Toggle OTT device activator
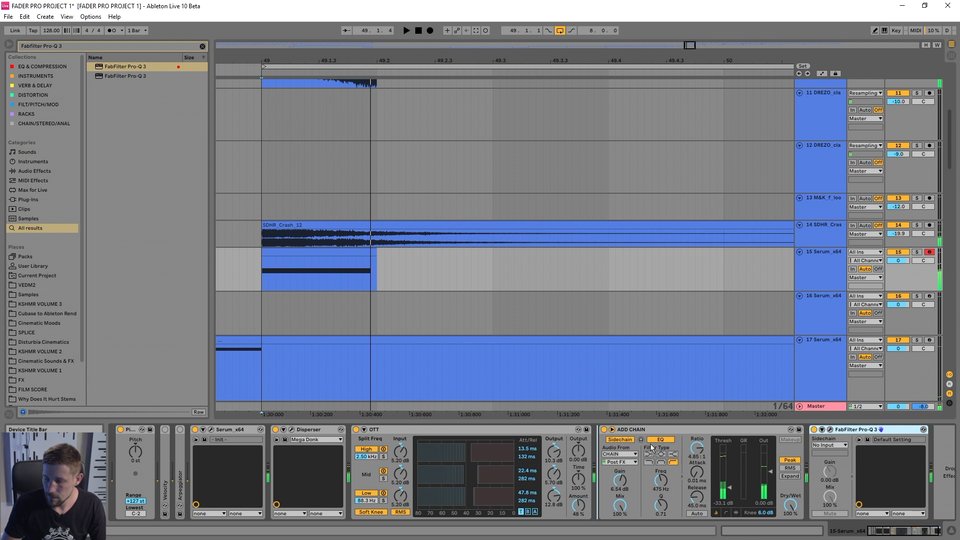960x540 pixels. [356, 430]
